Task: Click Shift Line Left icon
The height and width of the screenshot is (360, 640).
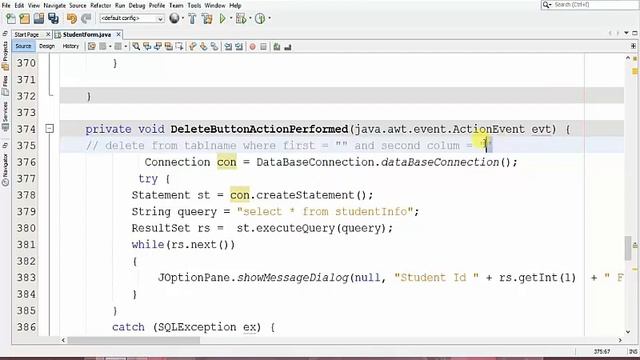Action: pyautogui.click(x=228, y=47)
